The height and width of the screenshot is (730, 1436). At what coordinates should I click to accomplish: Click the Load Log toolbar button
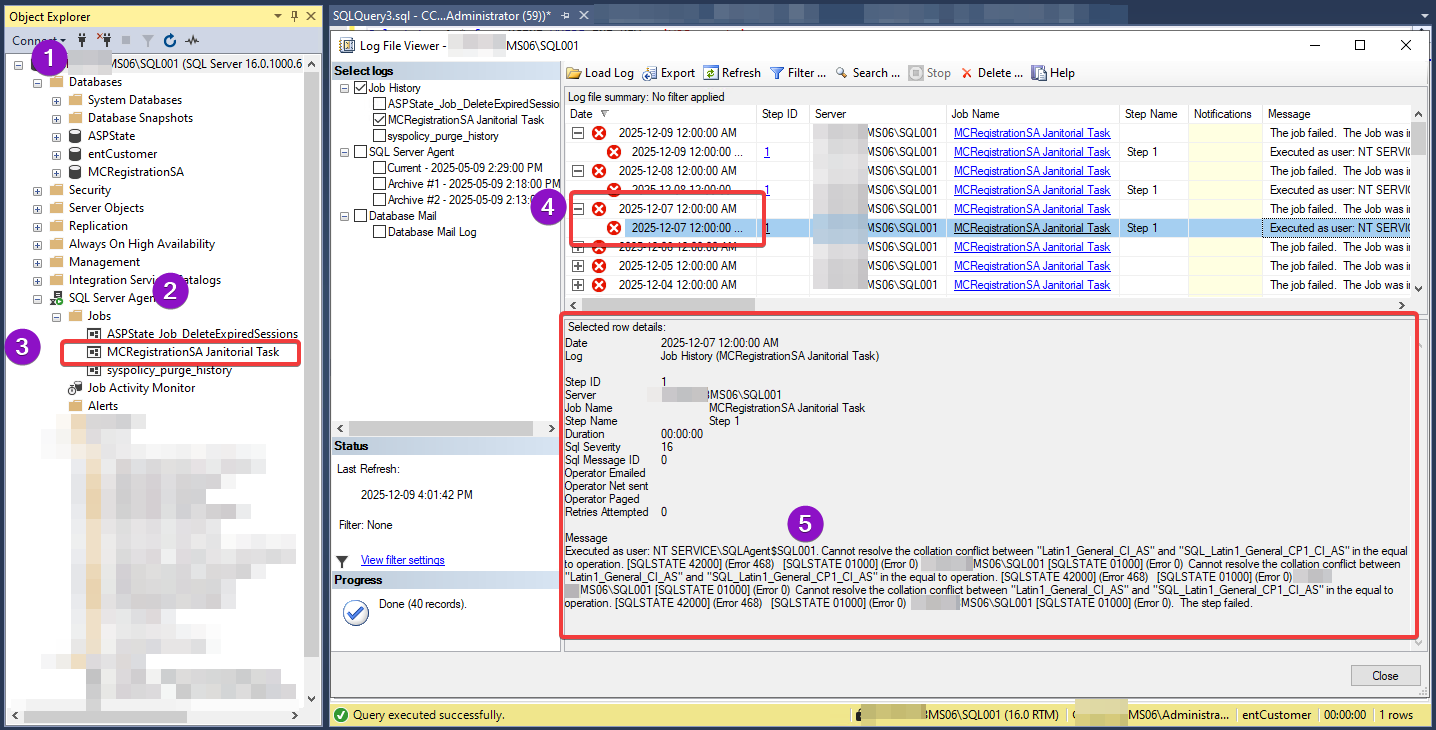[x=600, y=73]
